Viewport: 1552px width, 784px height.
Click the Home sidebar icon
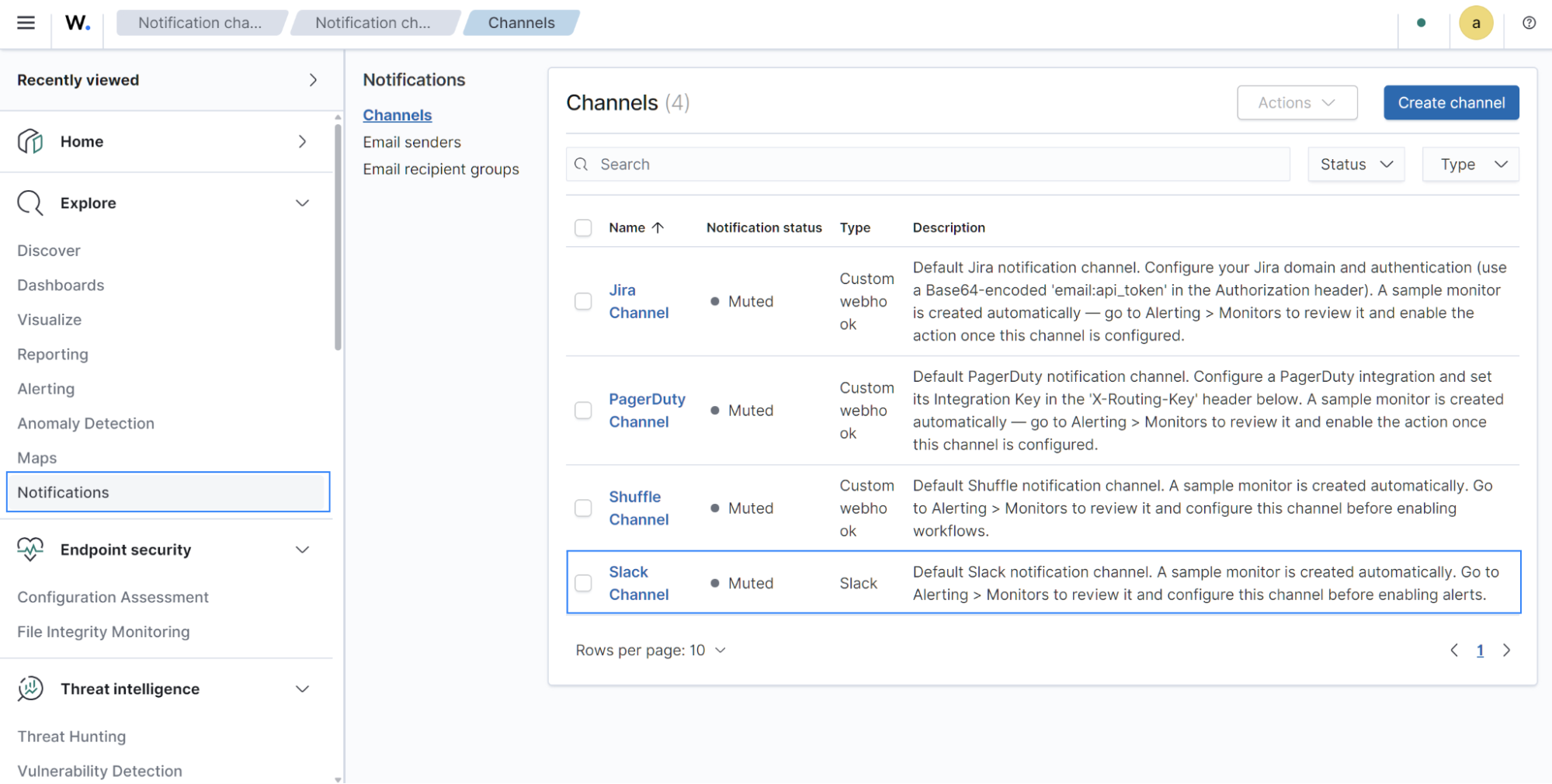[30, 141]
